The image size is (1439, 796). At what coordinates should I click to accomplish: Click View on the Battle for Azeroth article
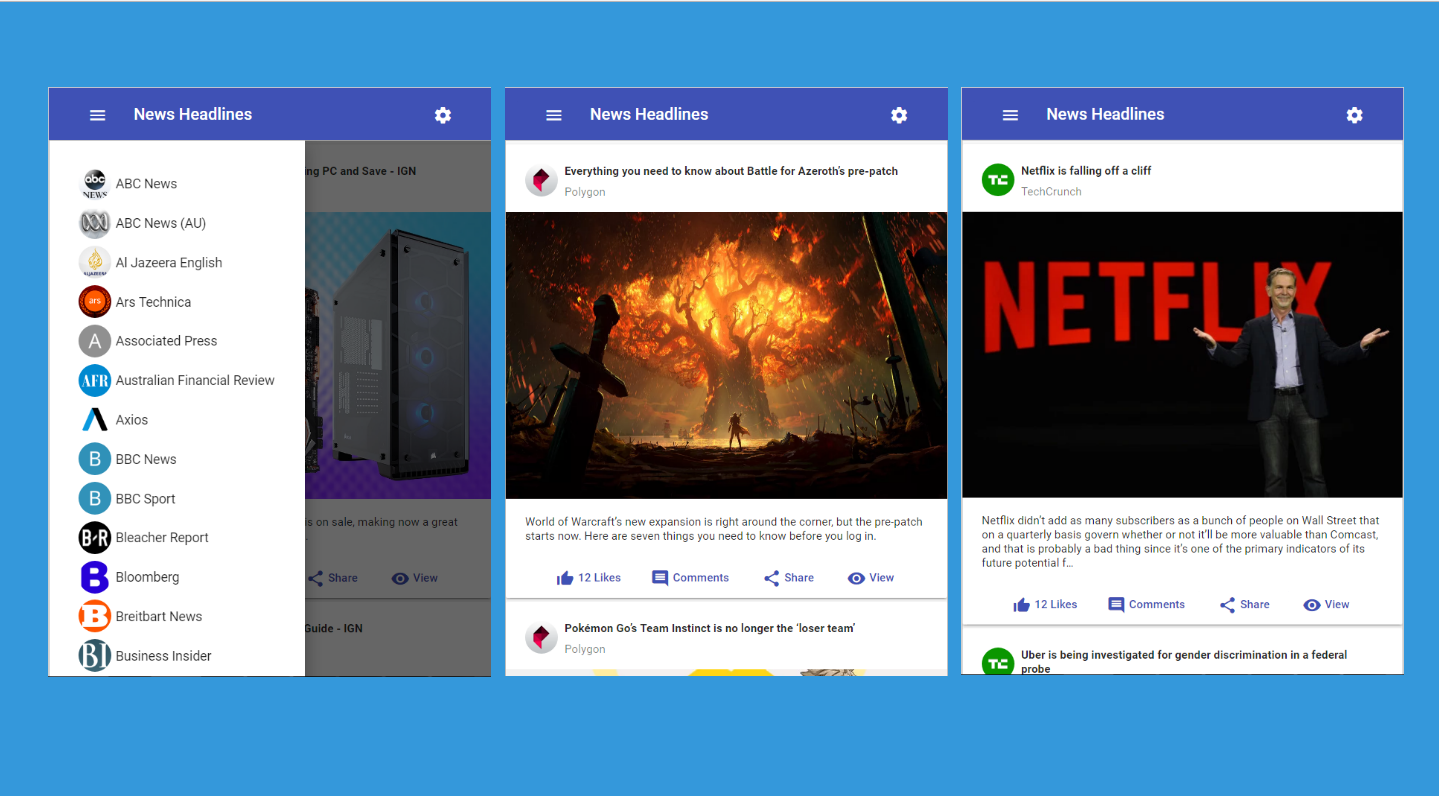870,578
